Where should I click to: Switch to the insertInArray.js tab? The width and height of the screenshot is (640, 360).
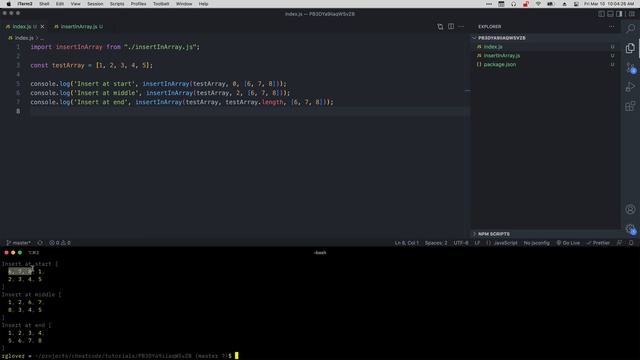coord(79,27)
